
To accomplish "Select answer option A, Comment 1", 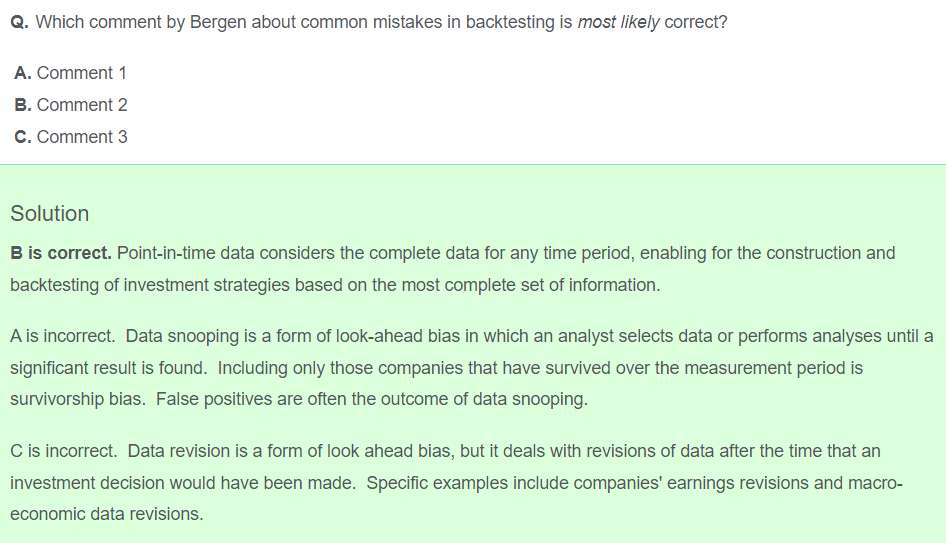I will coord(71,73).
